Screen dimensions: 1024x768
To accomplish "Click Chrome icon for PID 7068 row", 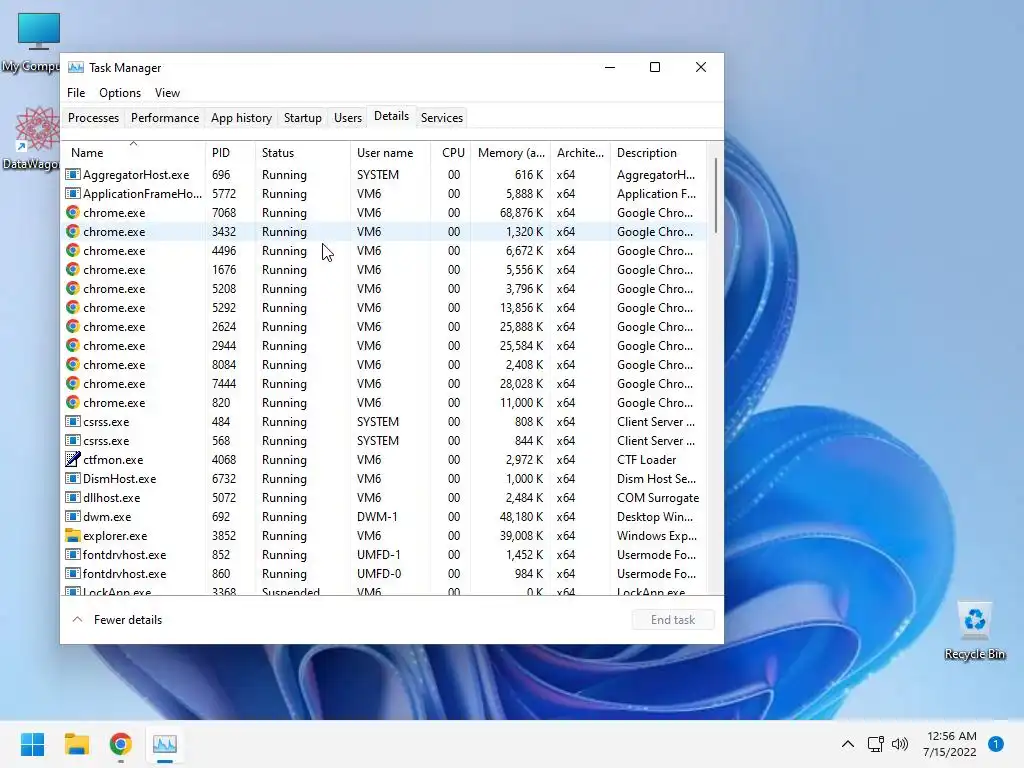I will [72, 213].
